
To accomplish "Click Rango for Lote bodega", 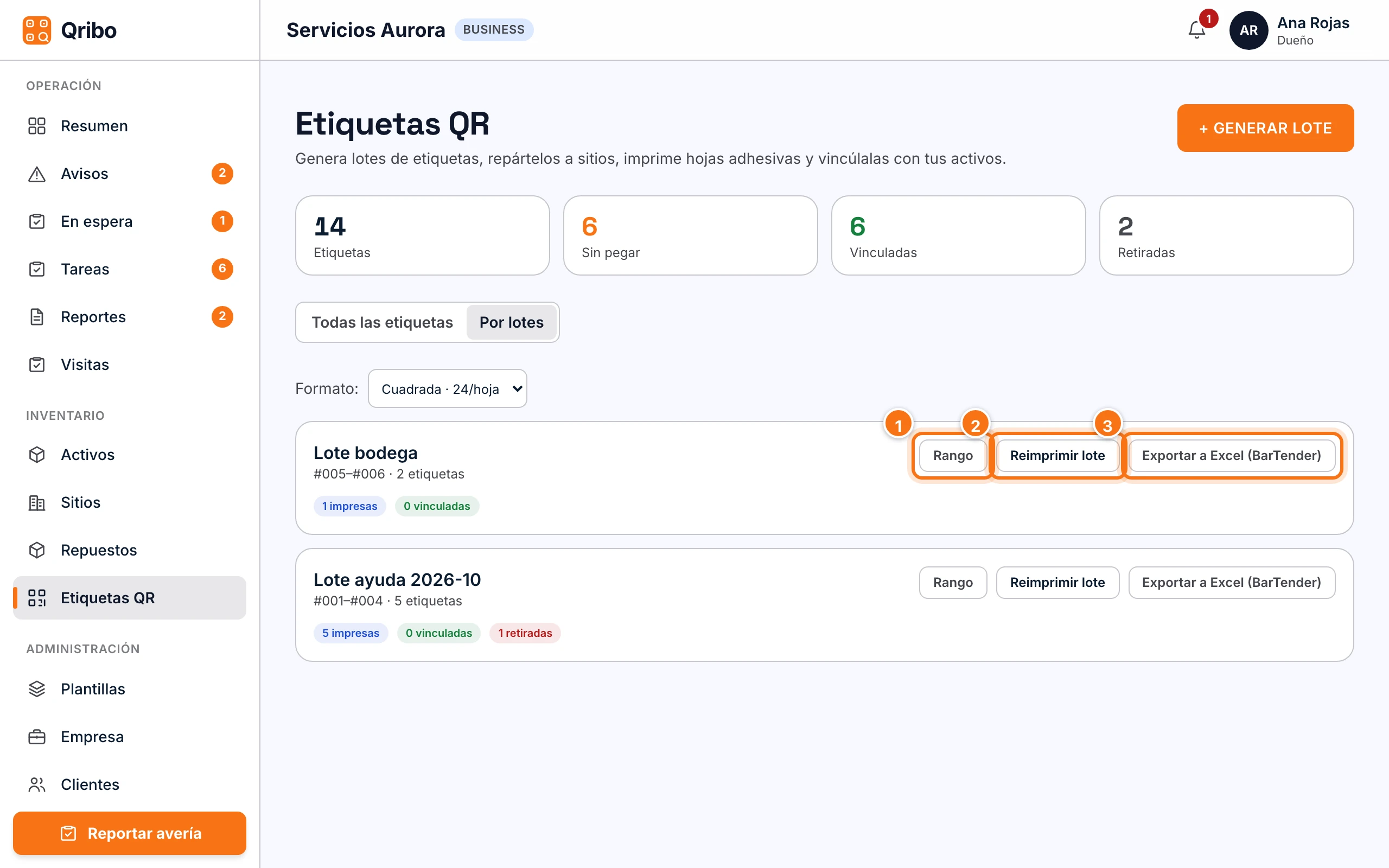I will (x=953, y=455).
